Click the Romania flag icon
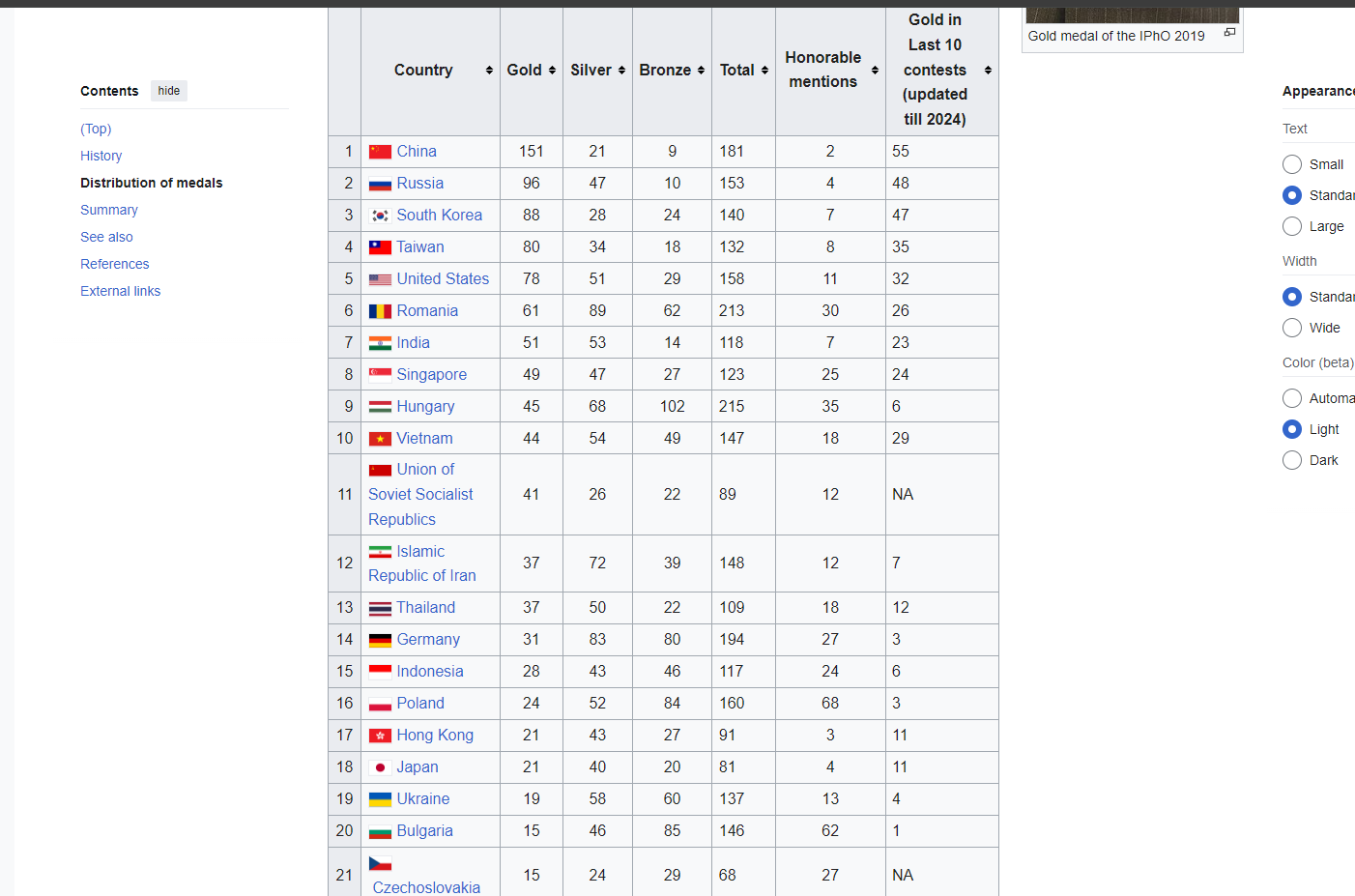Screen dimensions: 1355x896 pos(380,311)
